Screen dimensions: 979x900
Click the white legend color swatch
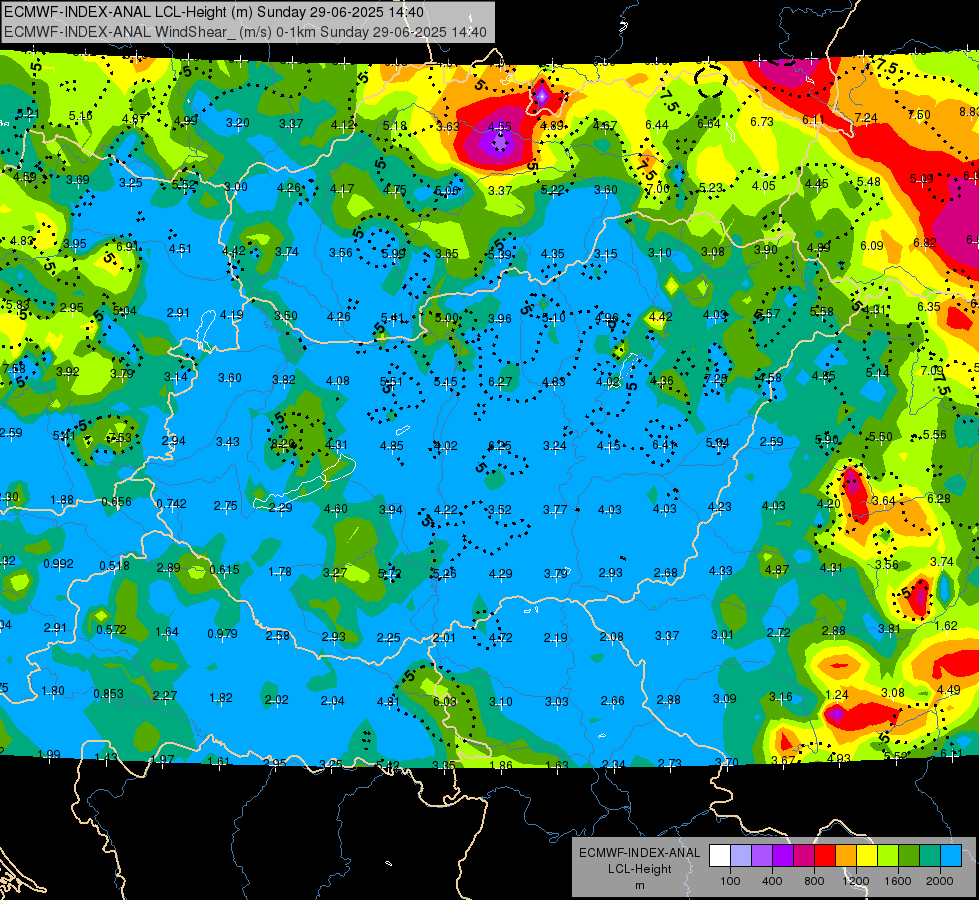(720, 856)
